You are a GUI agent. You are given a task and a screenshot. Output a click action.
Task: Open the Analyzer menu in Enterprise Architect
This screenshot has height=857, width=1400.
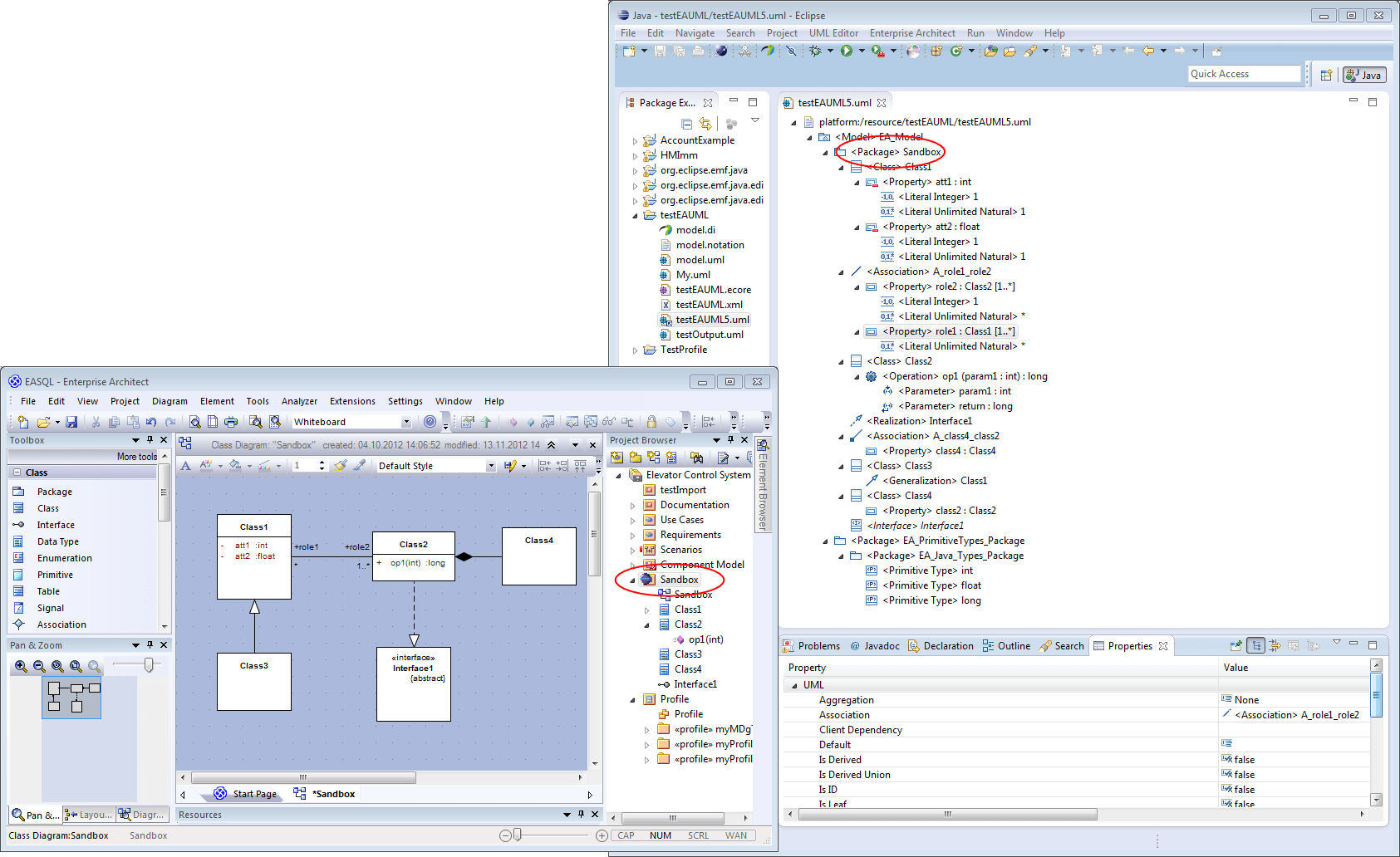pyautogui.click(x=299, y=401)
